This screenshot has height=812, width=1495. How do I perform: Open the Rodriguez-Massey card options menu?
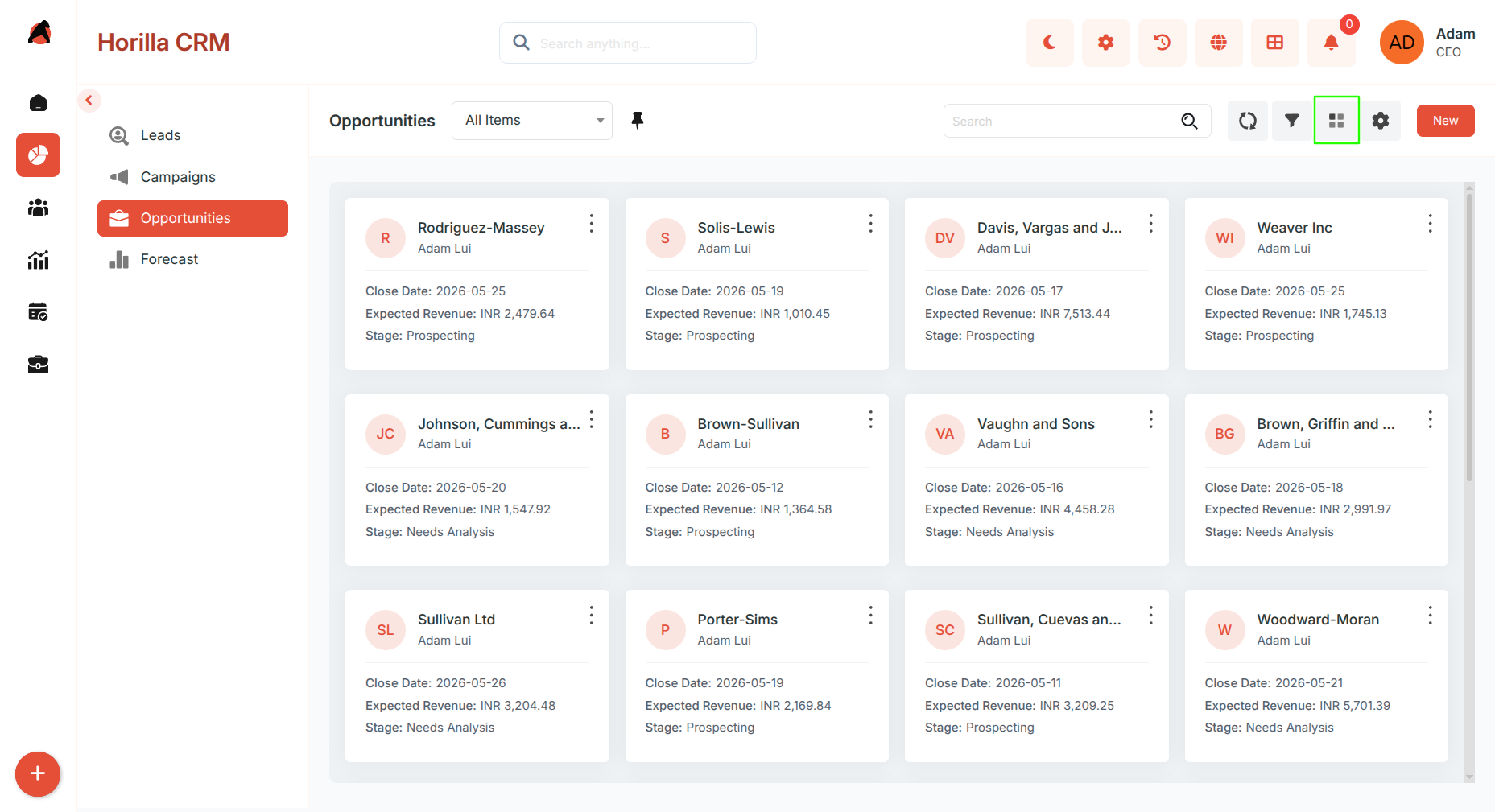[x=592, y=224]
